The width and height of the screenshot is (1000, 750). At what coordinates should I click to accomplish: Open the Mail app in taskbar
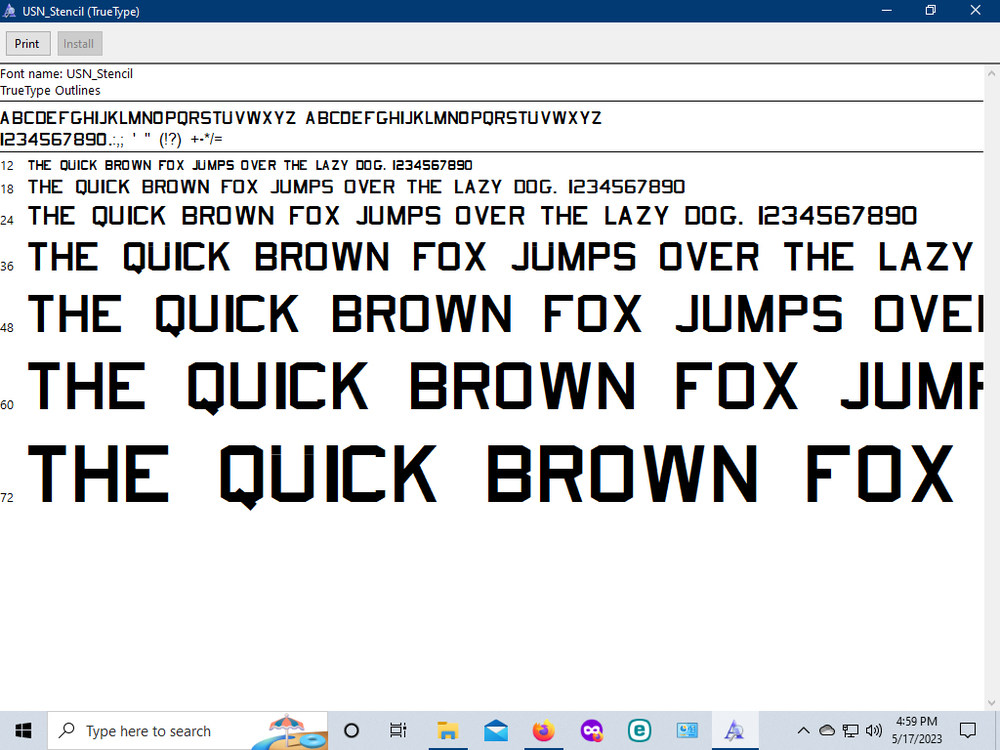[x=496, y=731]
